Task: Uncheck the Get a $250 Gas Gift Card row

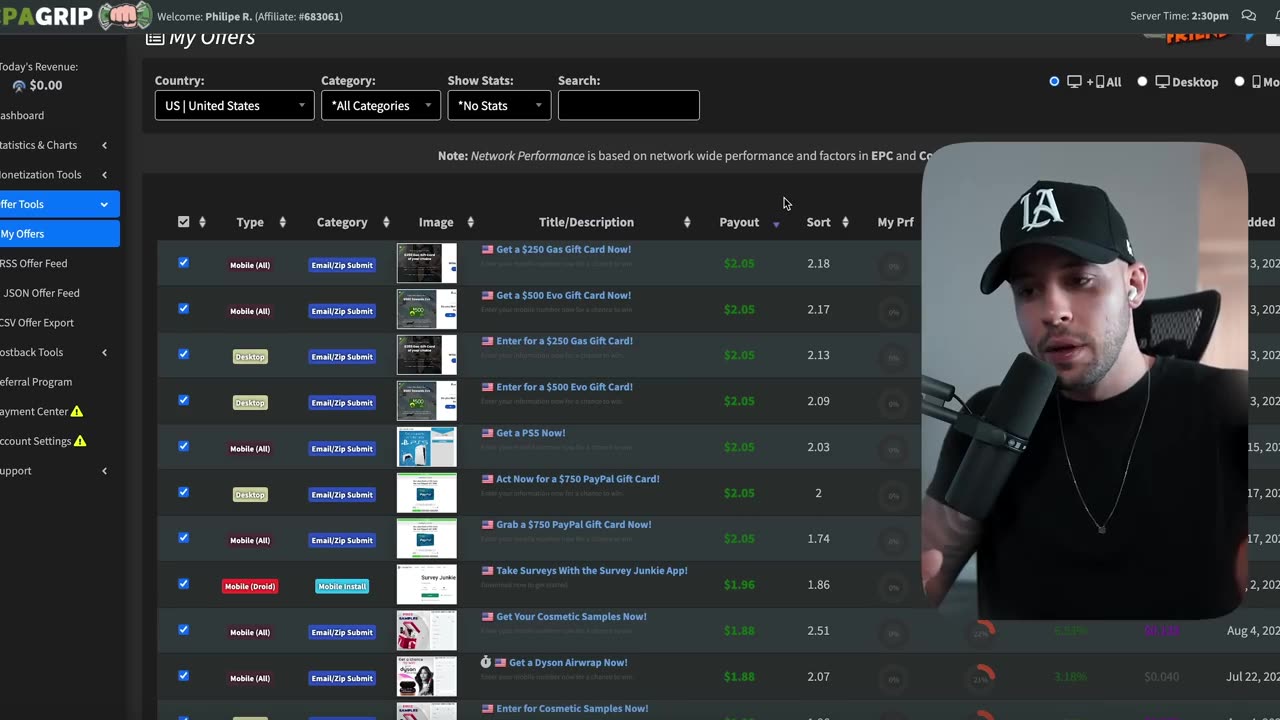Action: (x=183, y=263)
